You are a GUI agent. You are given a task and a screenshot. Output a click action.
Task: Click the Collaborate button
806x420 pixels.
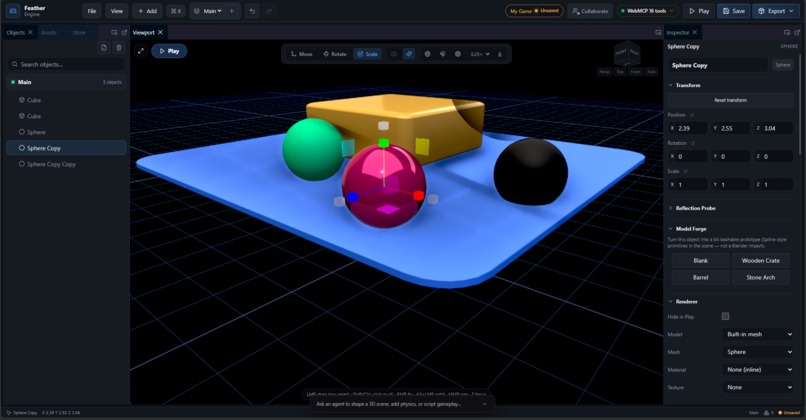pyautogui.click(x=590, y=11)
